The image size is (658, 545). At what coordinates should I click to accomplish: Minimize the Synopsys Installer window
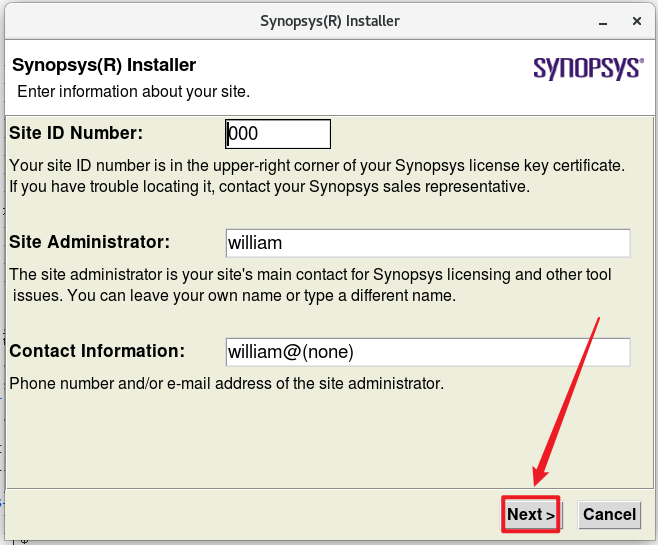603,21
